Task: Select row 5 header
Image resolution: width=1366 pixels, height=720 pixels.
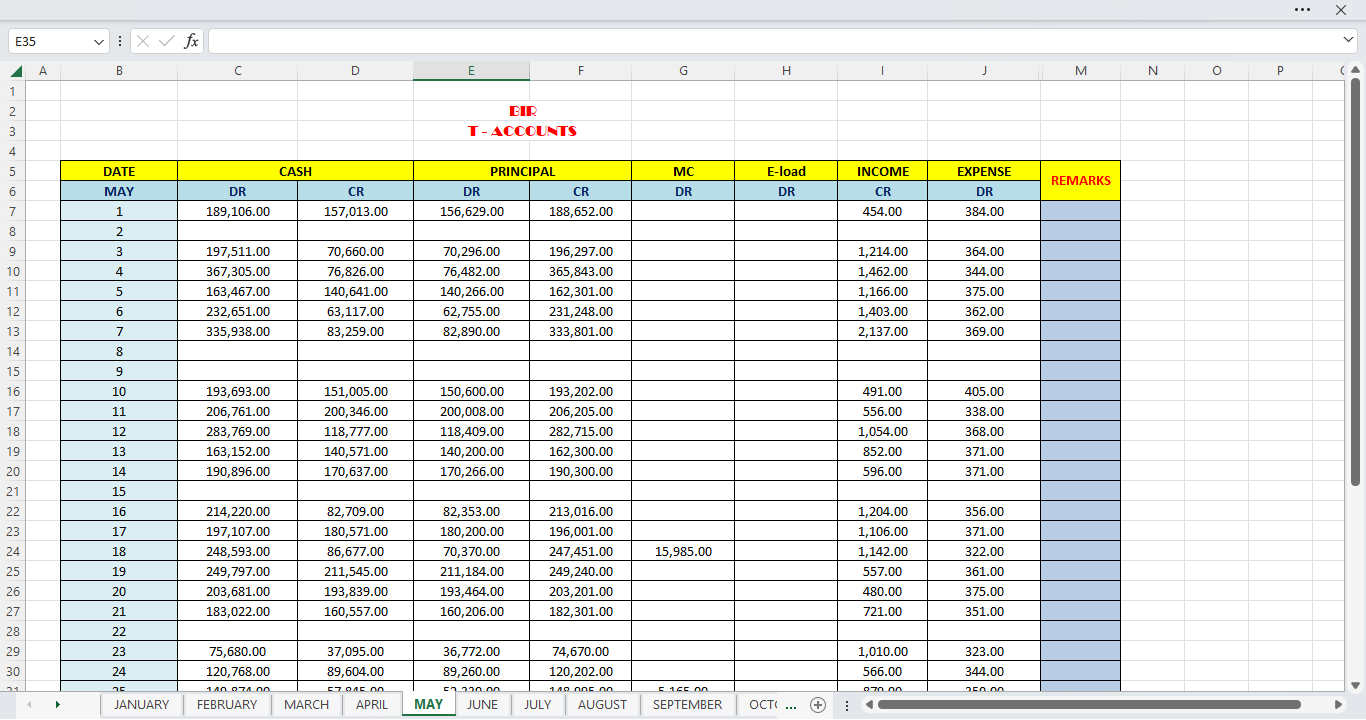Action: point(13,171)
